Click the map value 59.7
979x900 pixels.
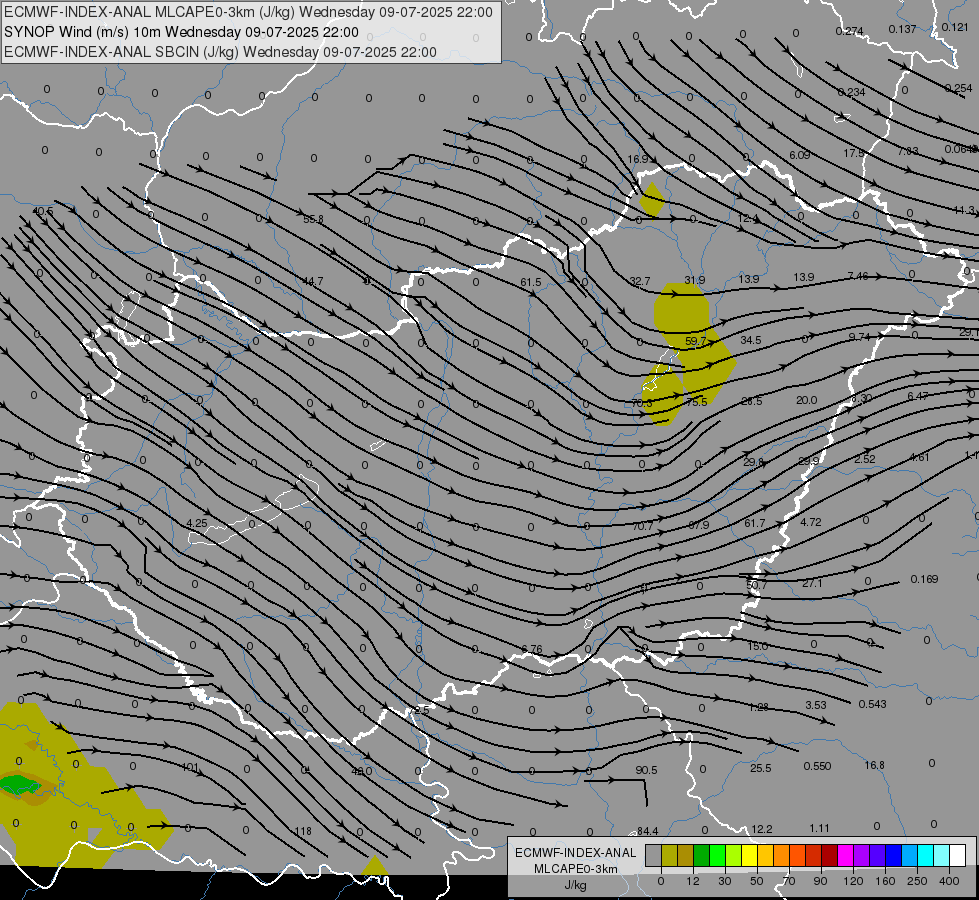pyautogui.click(x=695, y=341)
